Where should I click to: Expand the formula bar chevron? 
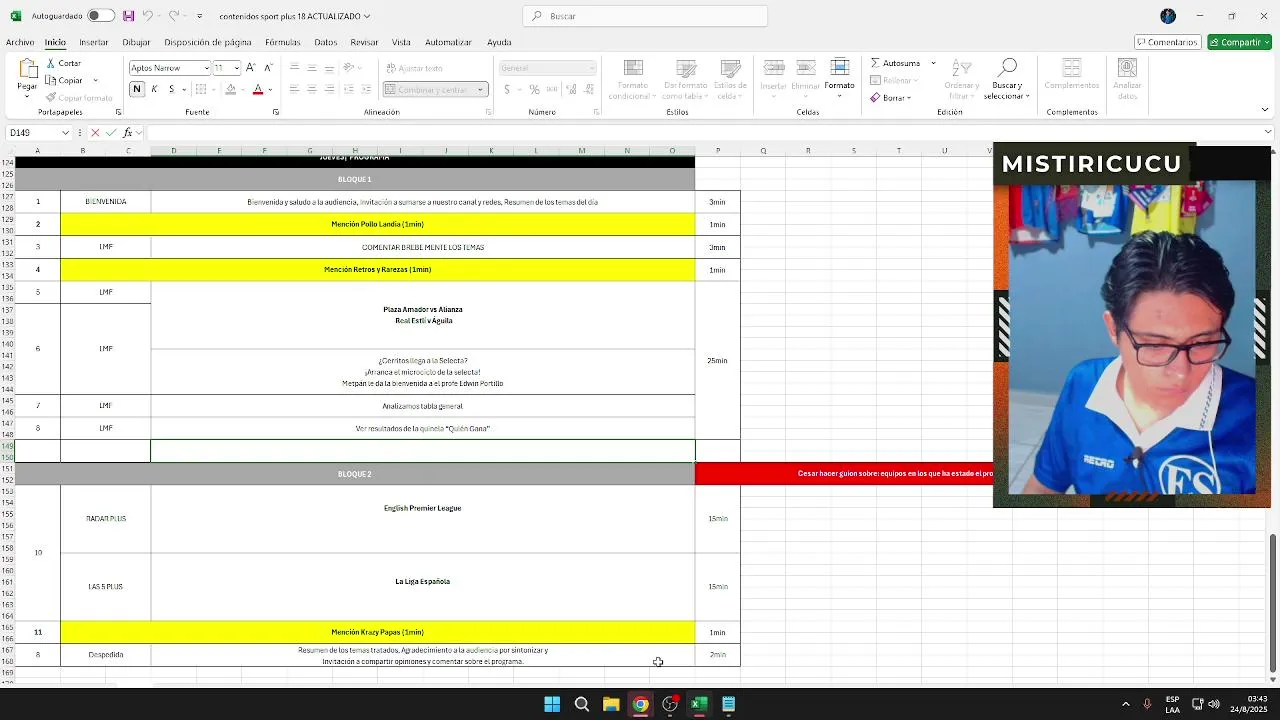(1268, 132)
